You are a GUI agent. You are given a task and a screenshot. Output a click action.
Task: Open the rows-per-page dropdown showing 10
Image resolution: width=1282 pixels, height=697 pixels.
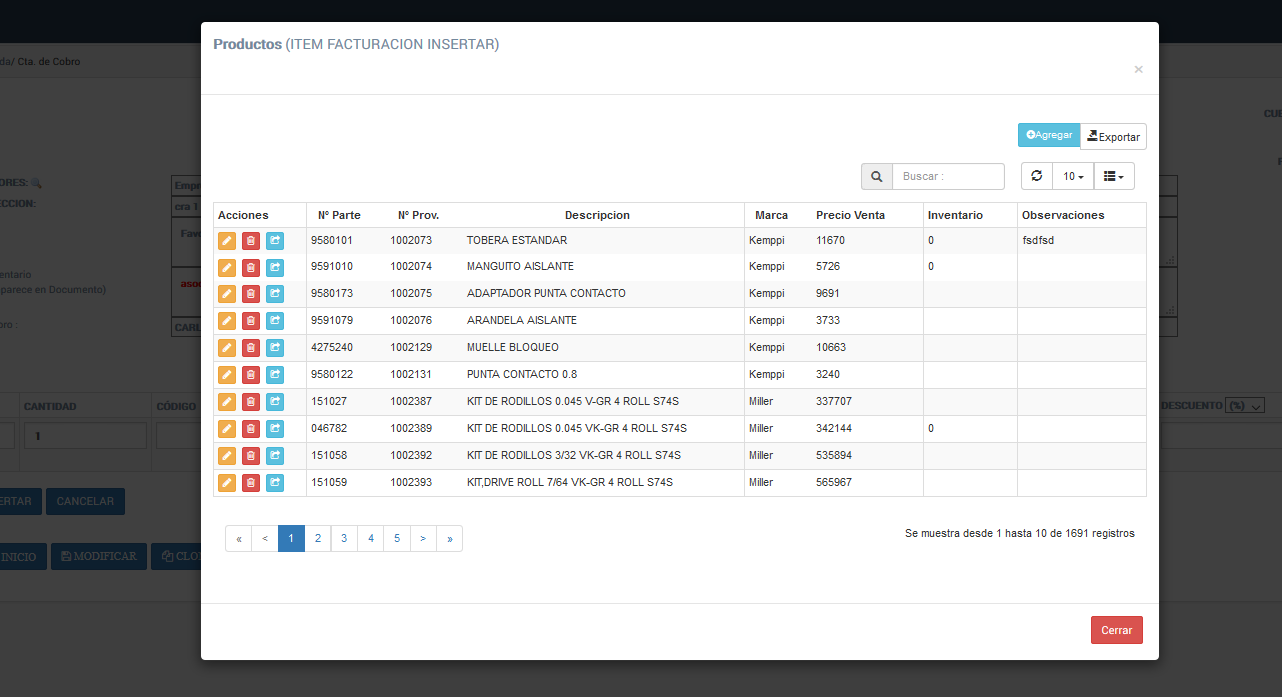(1073, 176)
